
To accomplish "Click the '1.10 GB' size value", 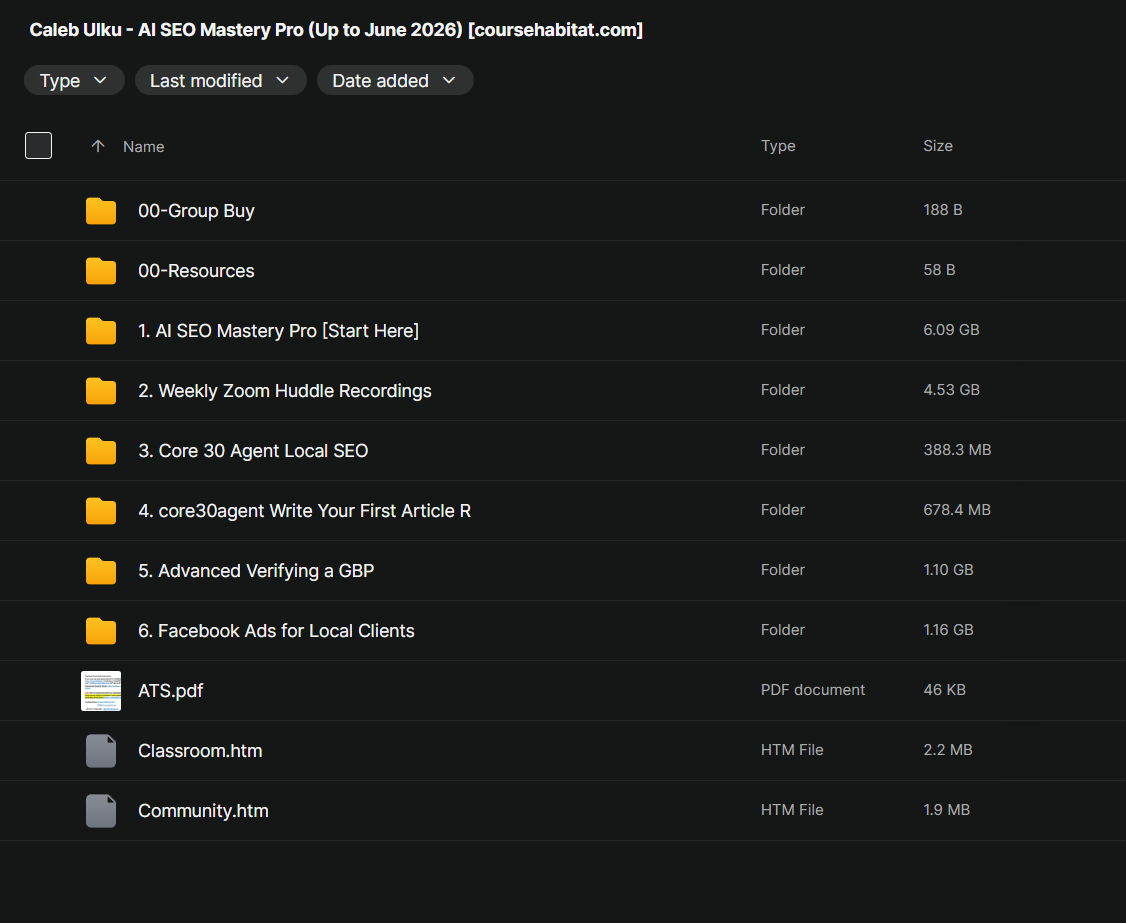I will point(948,570).
